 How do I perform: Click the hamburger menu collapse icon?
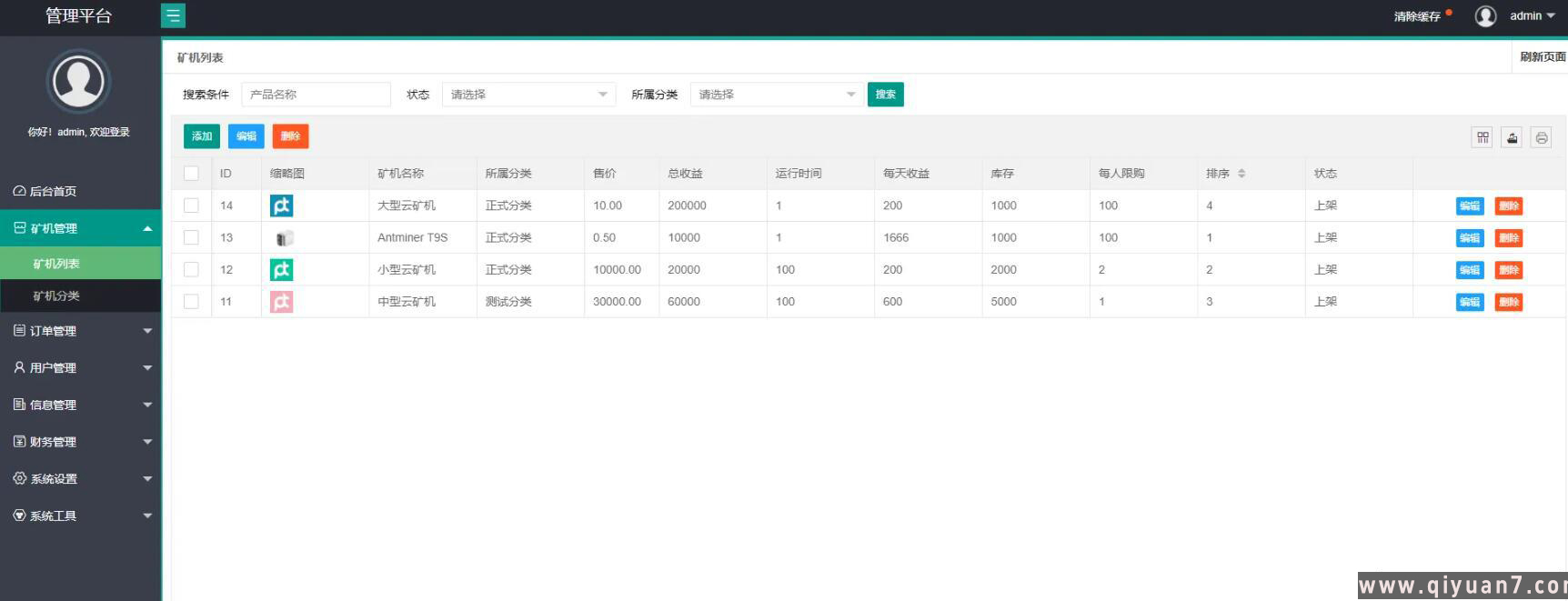tap(173, 15)
